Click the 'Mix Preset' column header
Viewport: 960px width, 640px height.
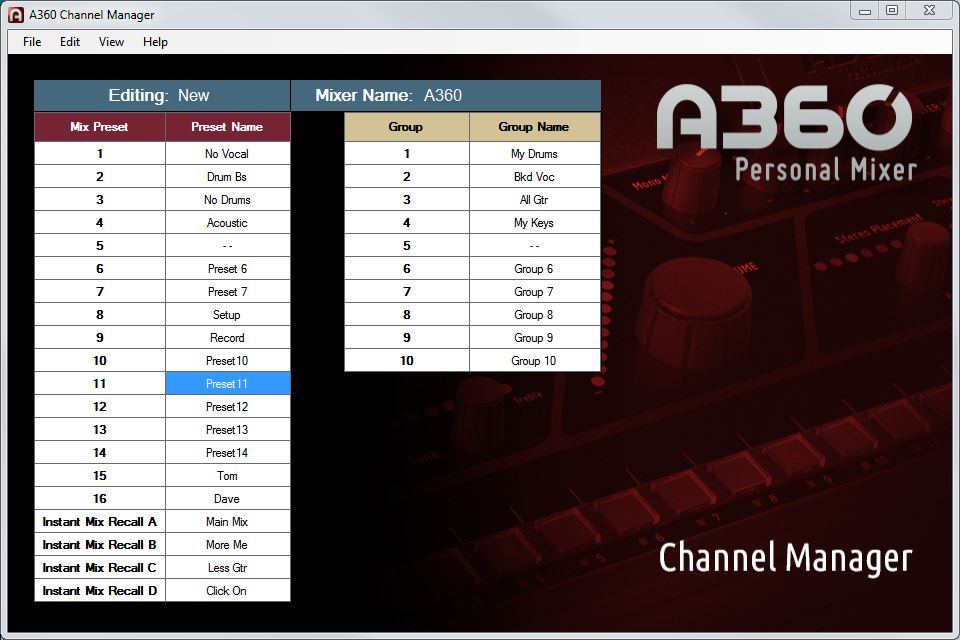[100, 127]
